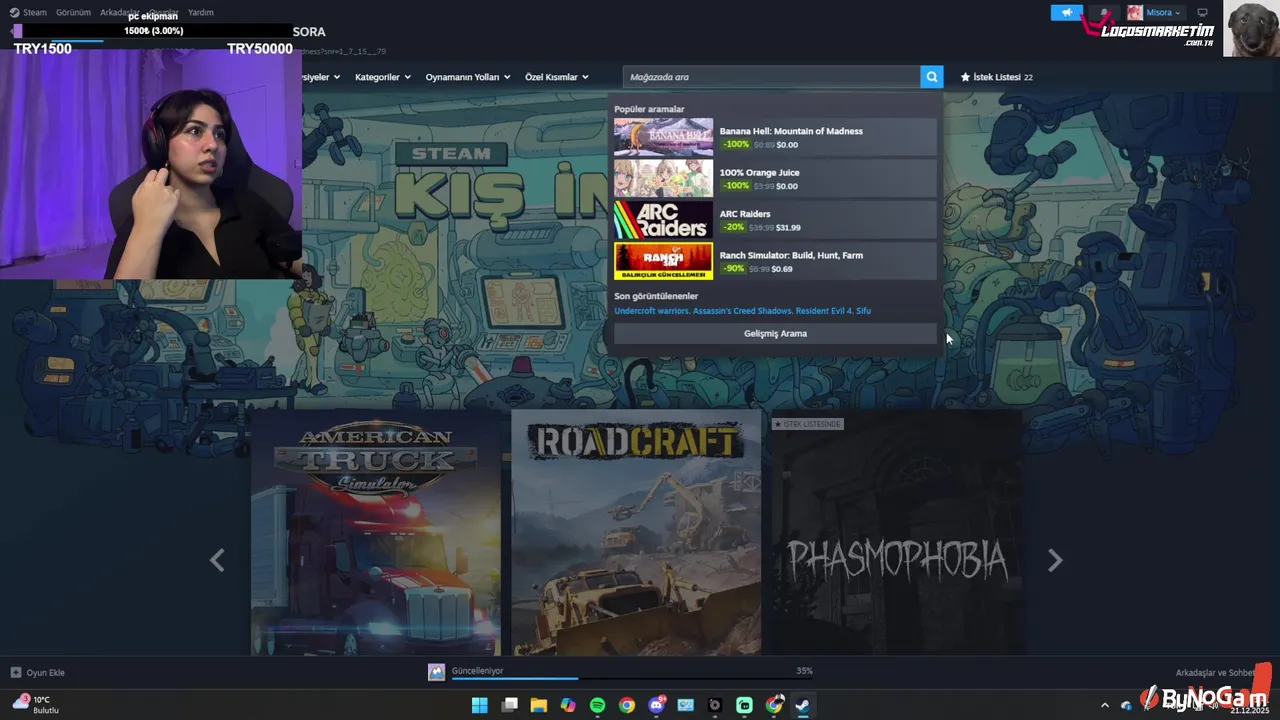
Task: Open the notifications bell icon
Action: tap(1104, 12)
